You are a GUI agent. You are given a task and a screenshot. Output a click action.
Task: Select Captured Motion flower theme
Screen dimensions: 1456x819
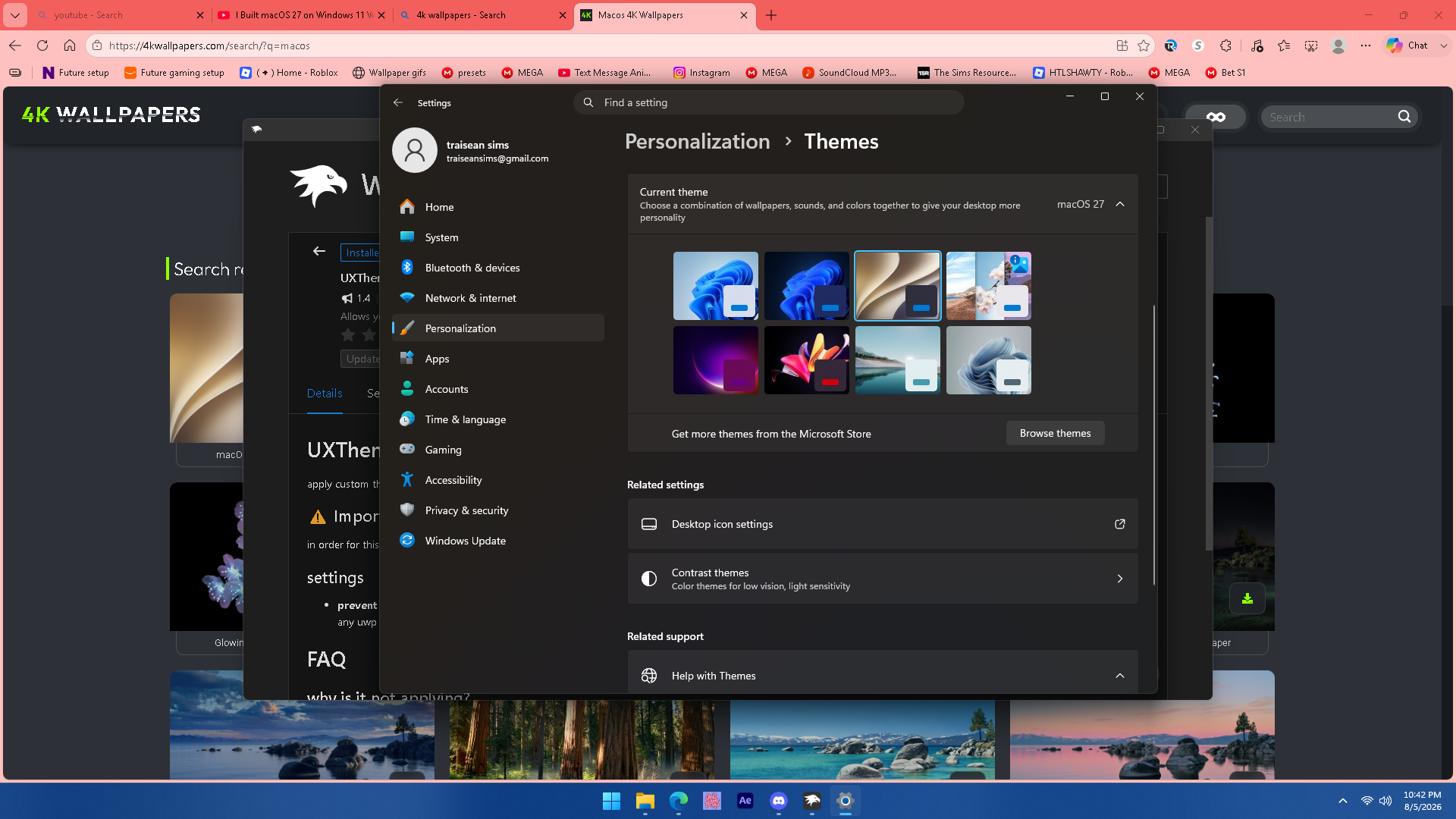coord(806,360)
